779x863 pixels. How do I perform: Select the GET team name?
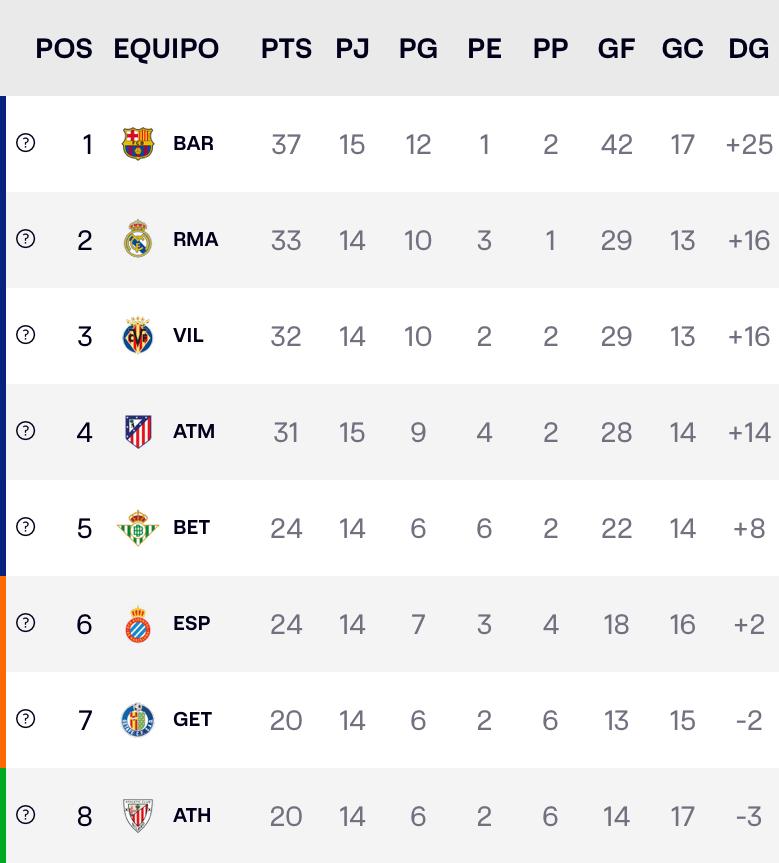point(192,719)
